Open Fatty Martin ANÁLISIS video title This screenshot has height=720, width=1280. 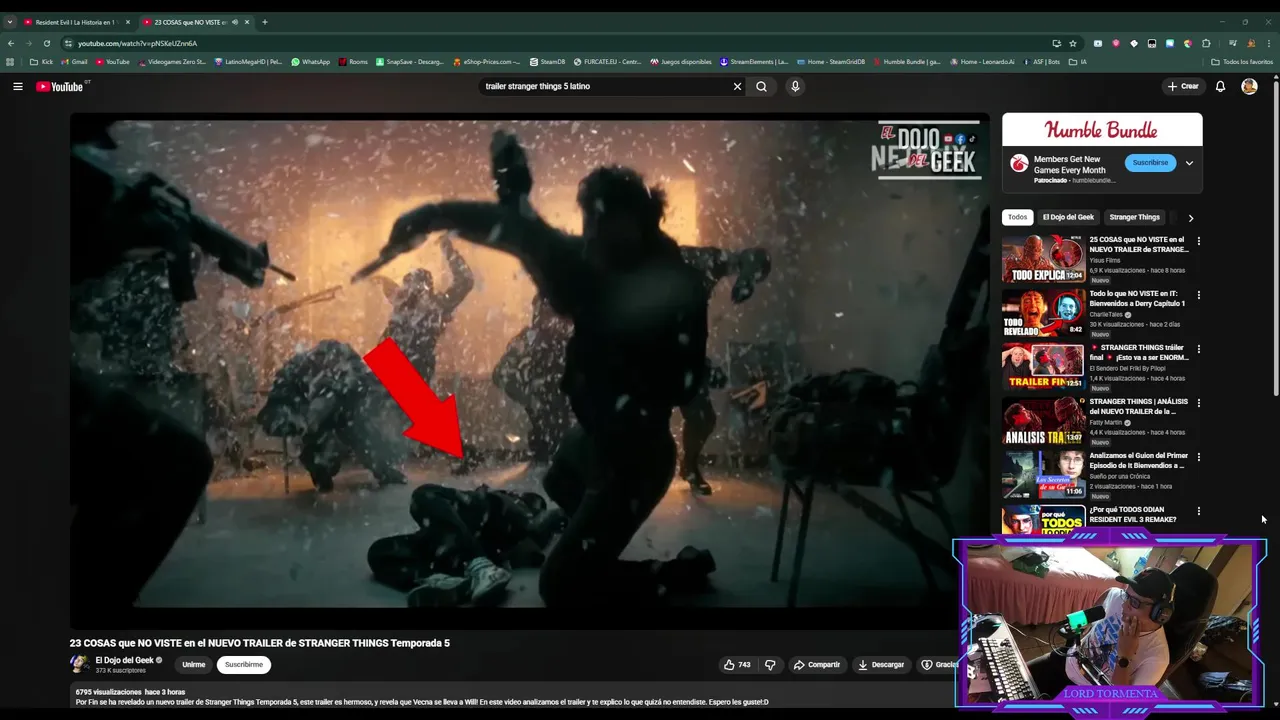click(1139, 406)
